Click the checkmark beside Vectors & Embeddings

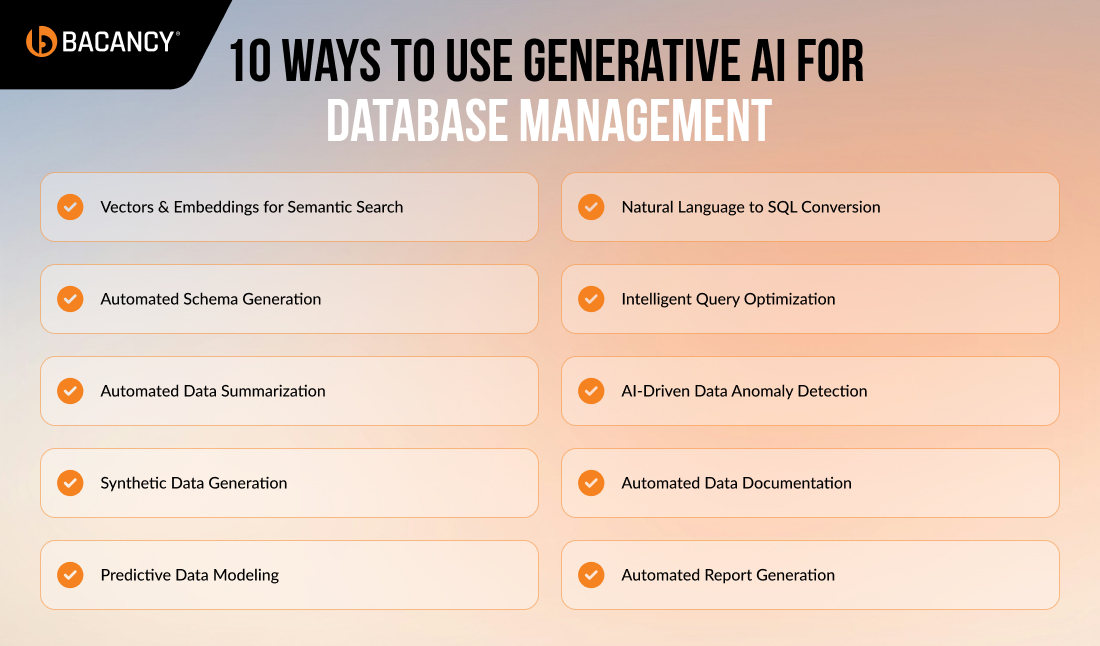[x=70, y=207]
